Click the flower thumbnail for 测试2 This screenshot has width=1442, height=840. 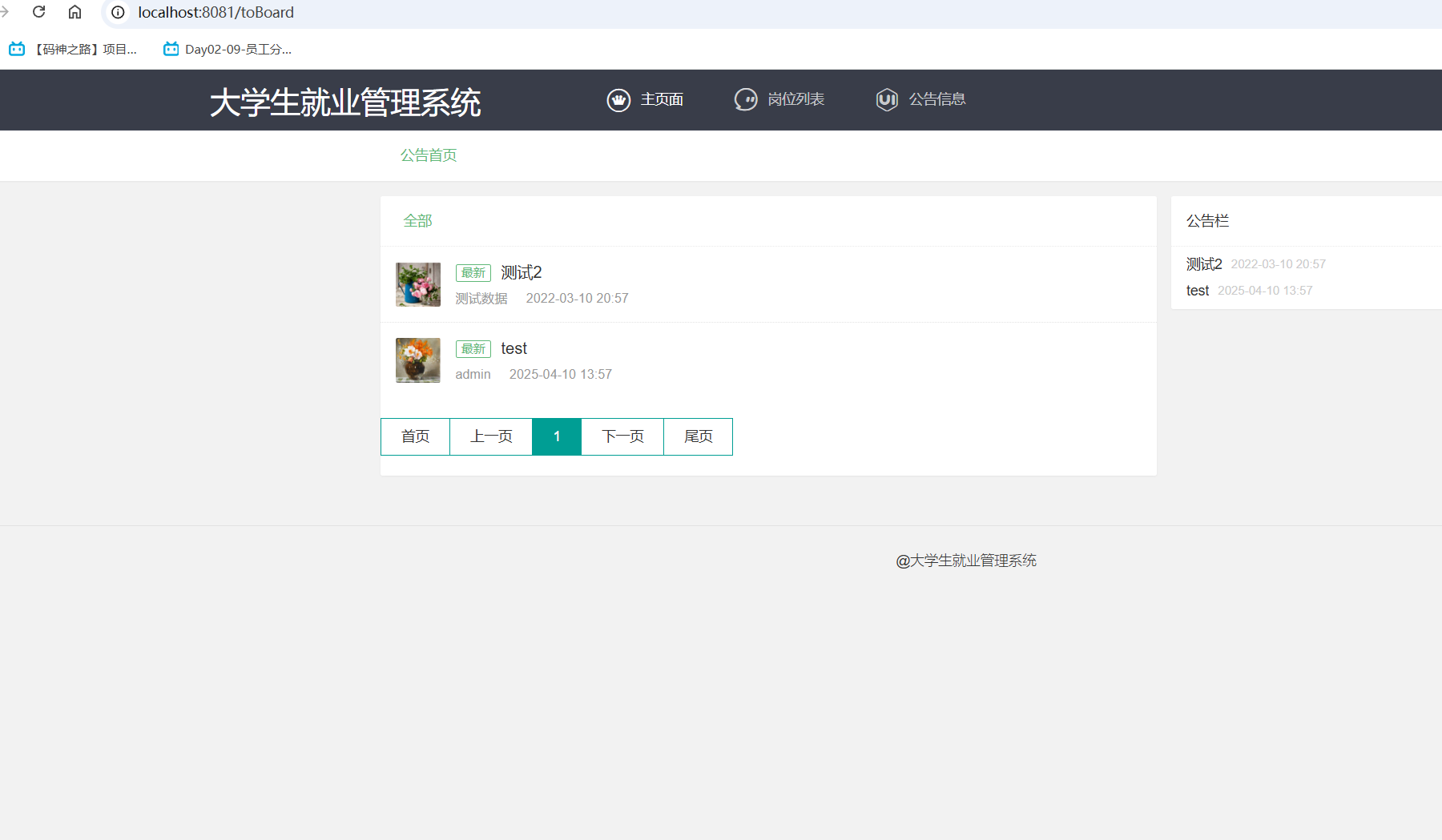click(418, 284)
